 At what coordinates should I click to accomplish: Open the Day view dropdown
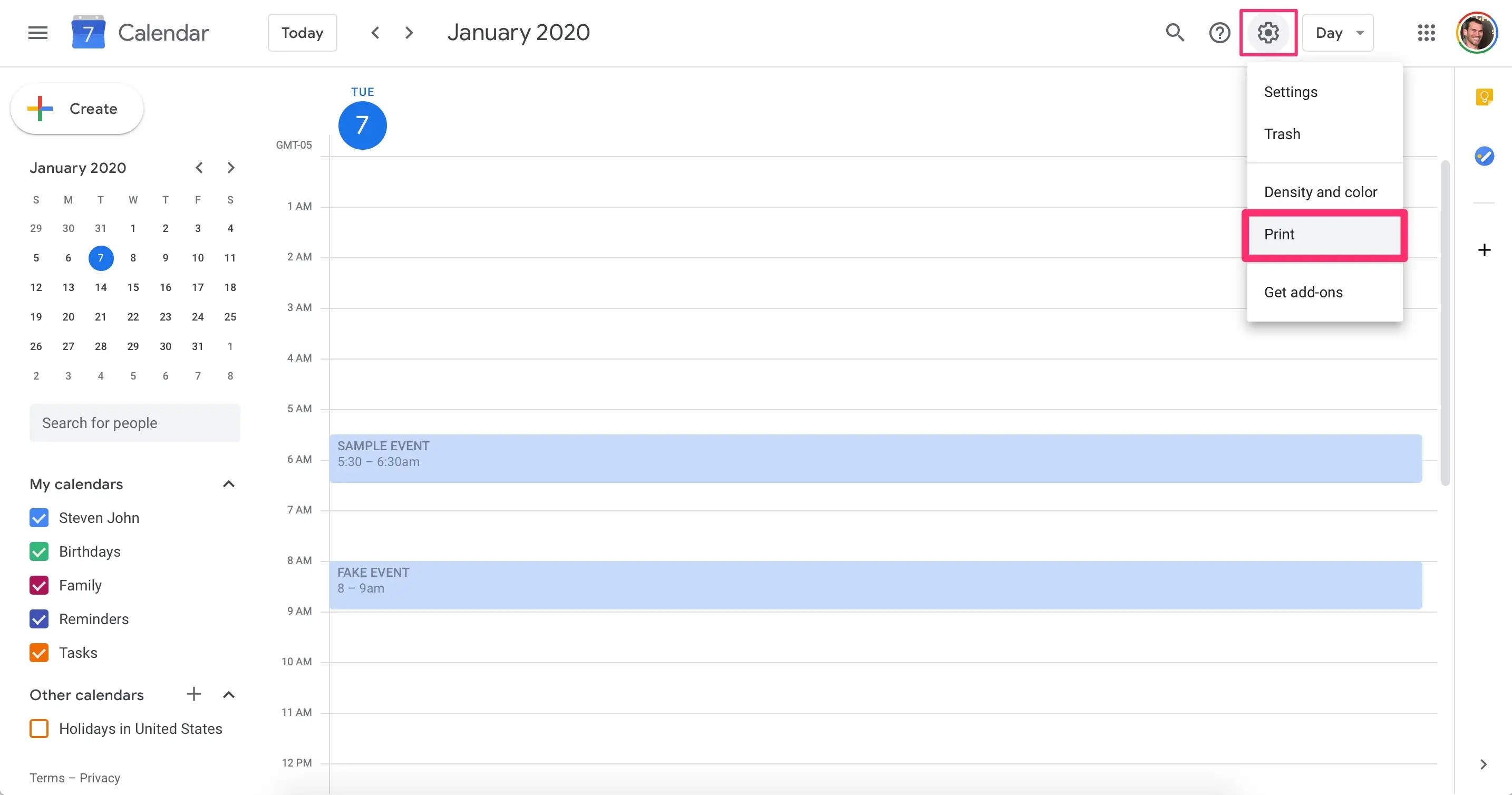point(1337,33)
